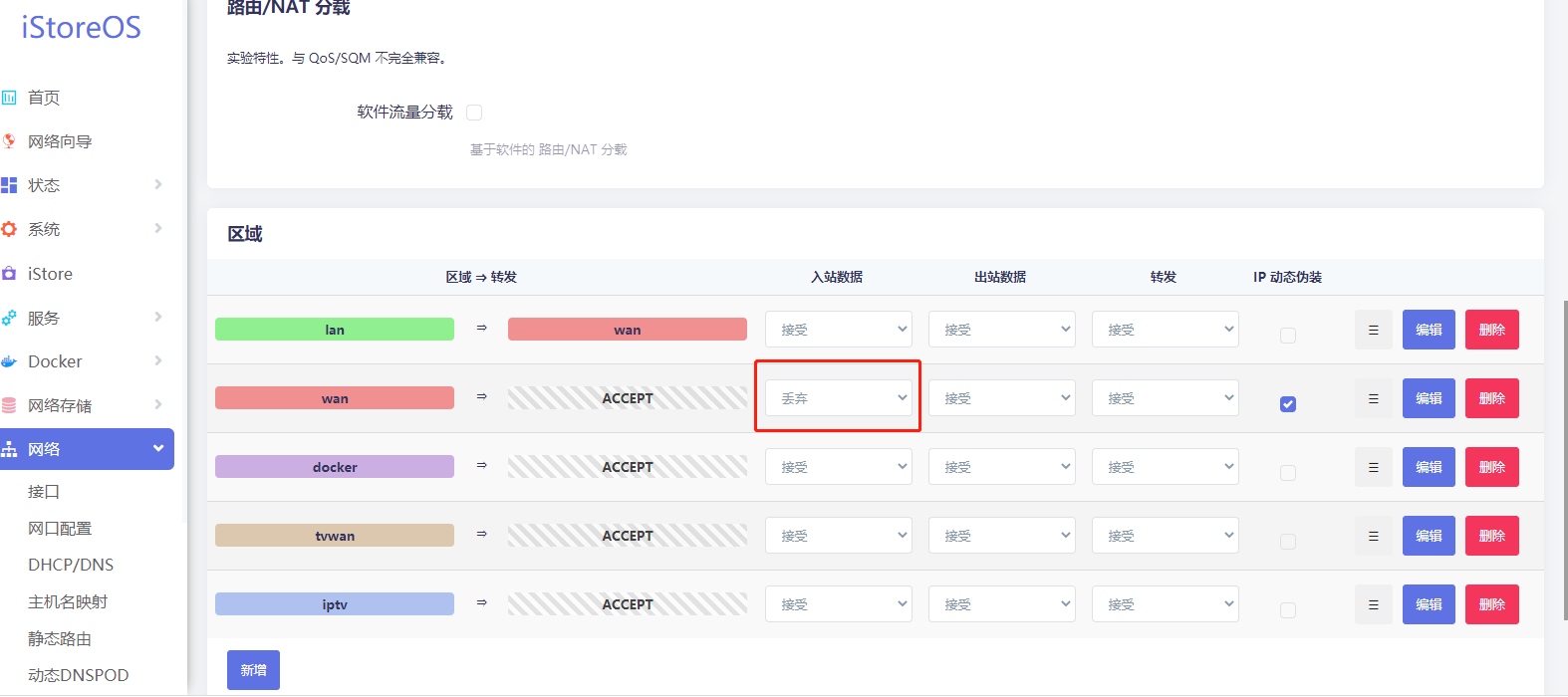This screenshot has width=1568, height=697.
Task: Click the drag handle icon for iptv row
Action: 1373,604
